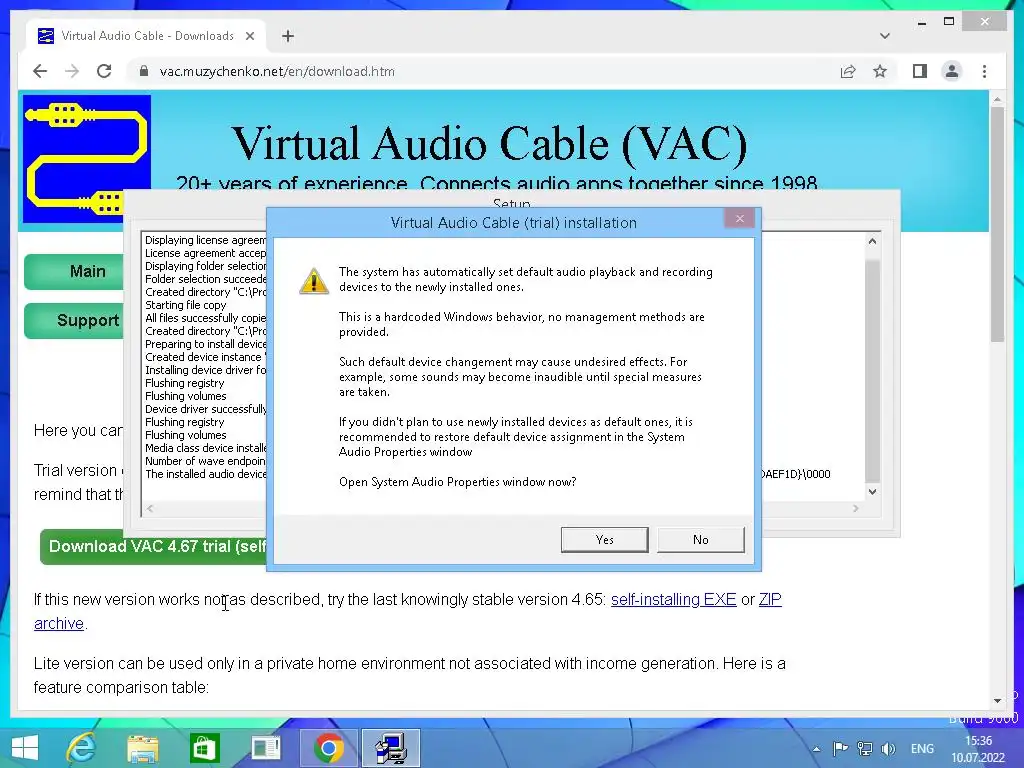Open the self-installing EXE link
Viewport: 1024px width, 768px height.
[x=673, y=600]
